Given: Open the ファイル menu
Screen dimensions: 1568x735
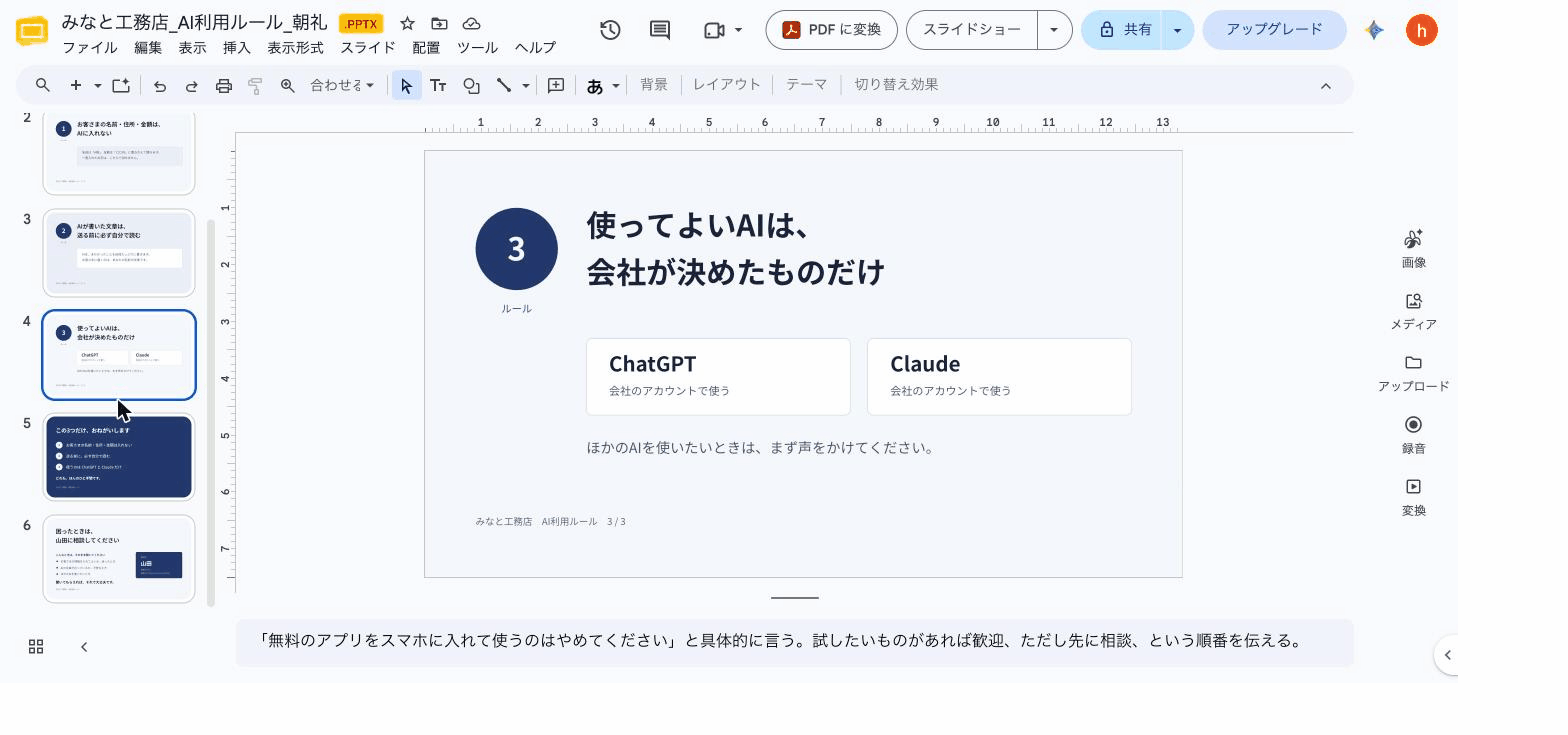Looking at the screenshot, I should [89, 47].
